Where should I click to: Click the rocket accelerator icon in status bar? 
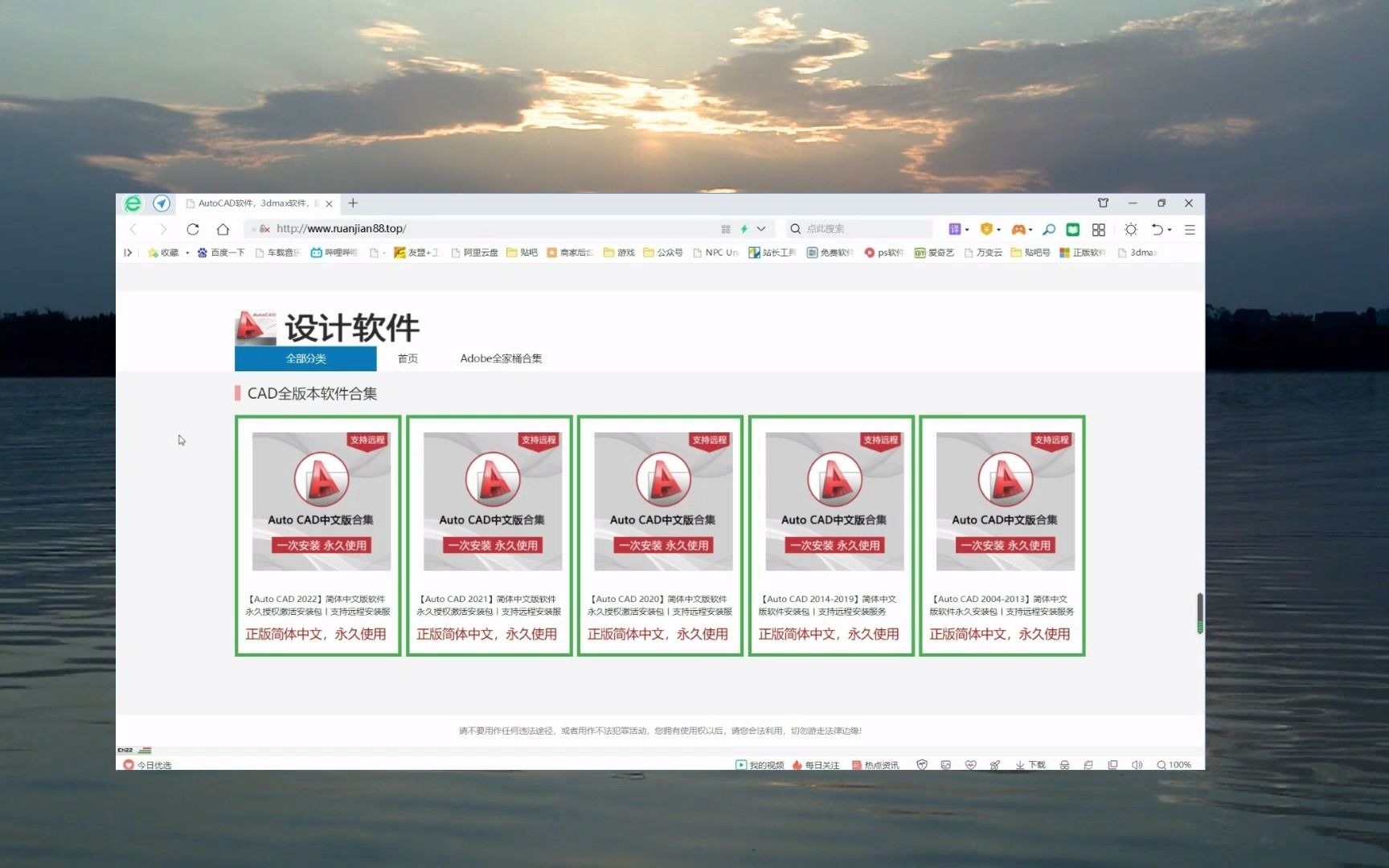click(994, 764)
